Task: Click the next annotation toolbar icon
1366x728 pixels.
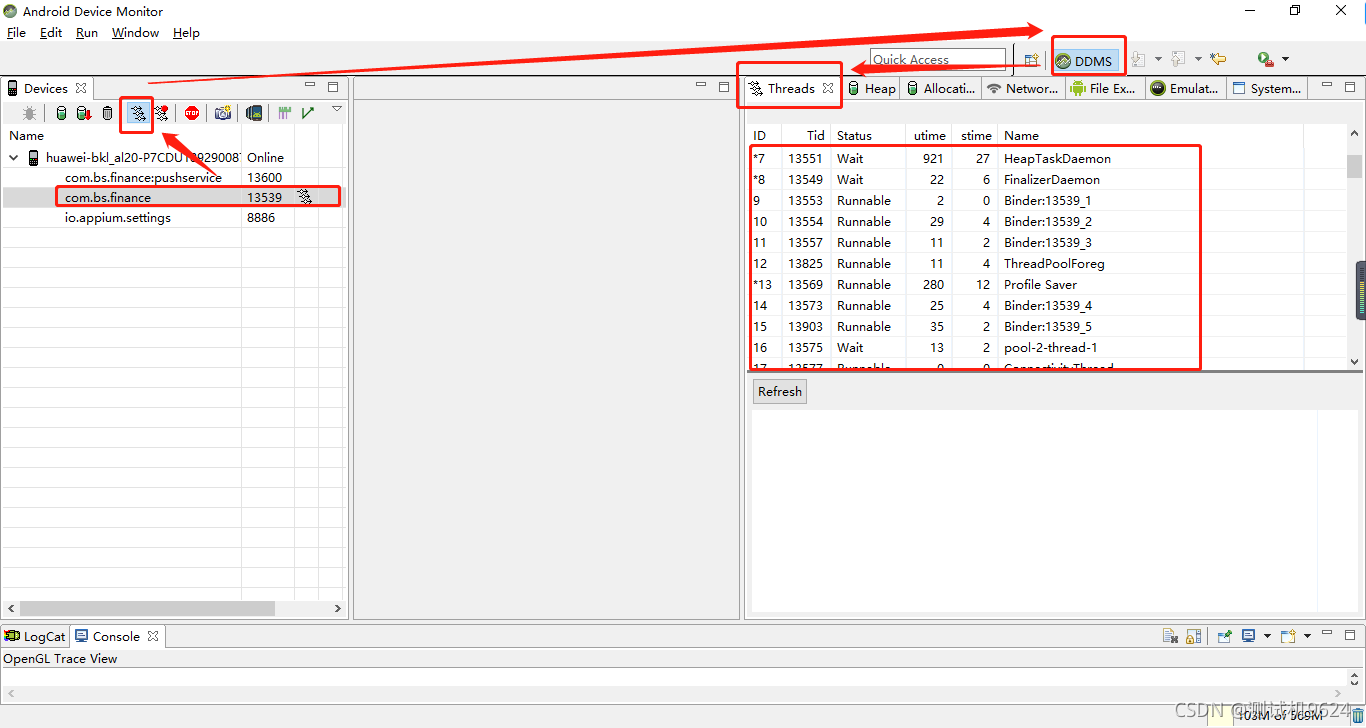Action: 1137,59
